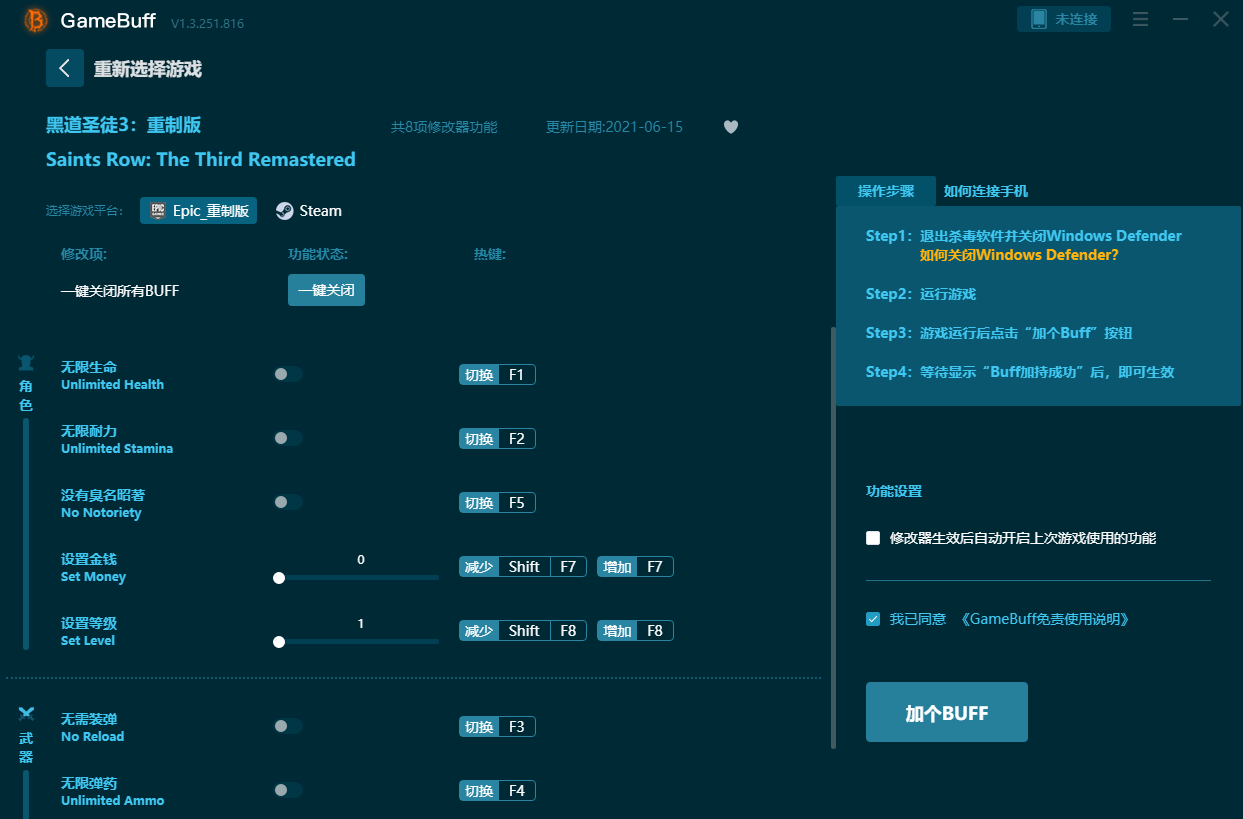Enable the No Notoriety toggle
The image size is (1243, 819).
pos(288,502)
